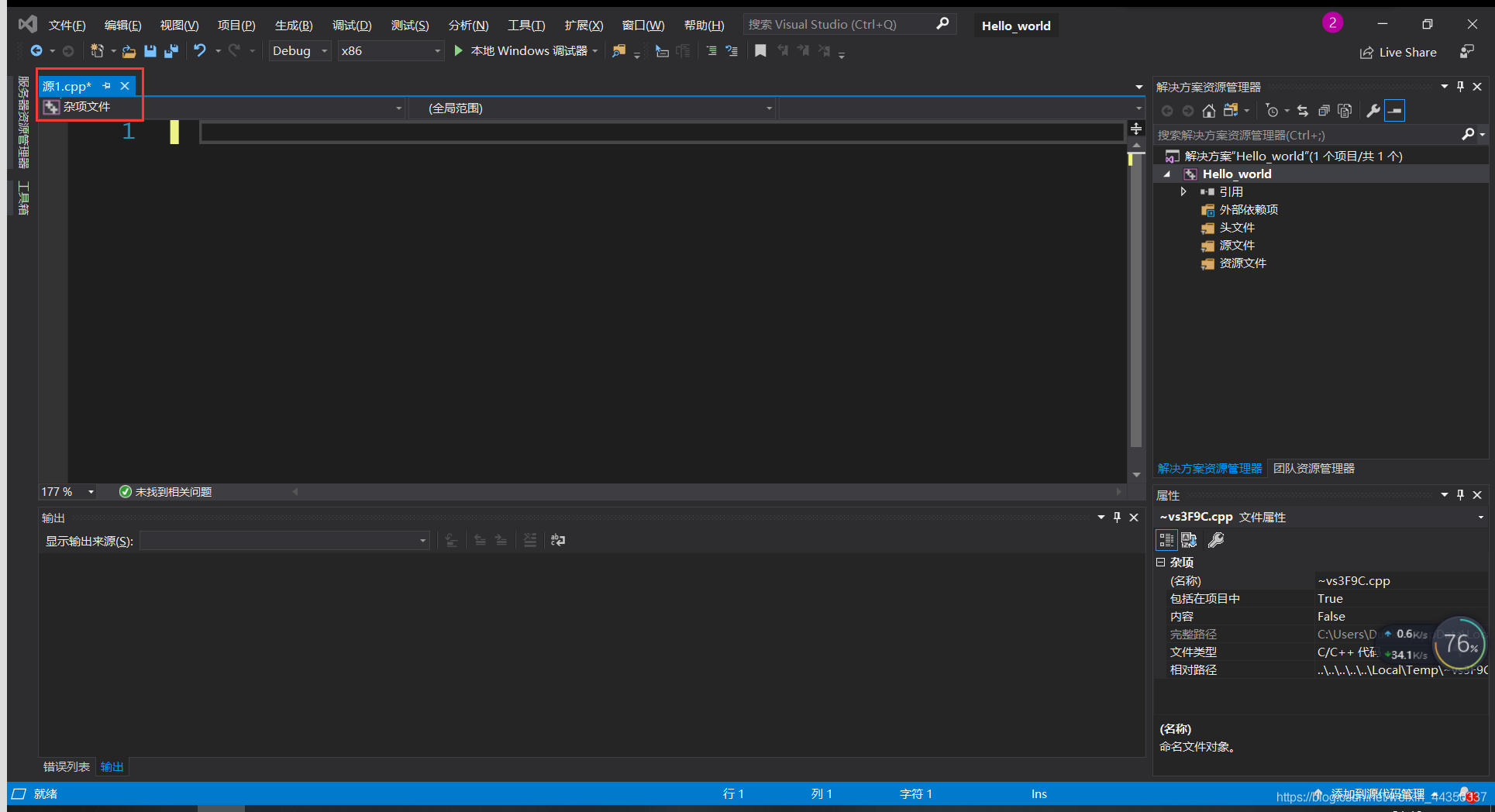Screen dimensions: 1495x812
Task: Sync Solution Explorer with active document
Action: pos(1303,111)
